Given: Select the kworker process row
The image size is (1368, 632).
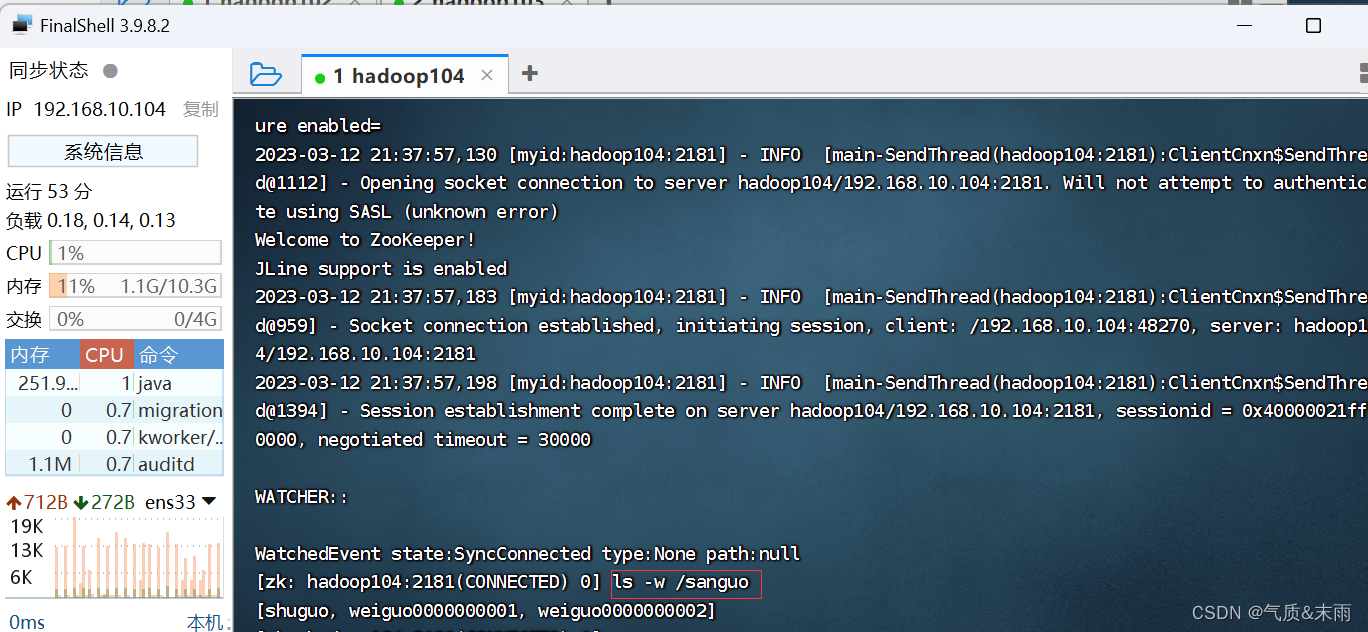Looking at the screenshot, I should [115, 437].
